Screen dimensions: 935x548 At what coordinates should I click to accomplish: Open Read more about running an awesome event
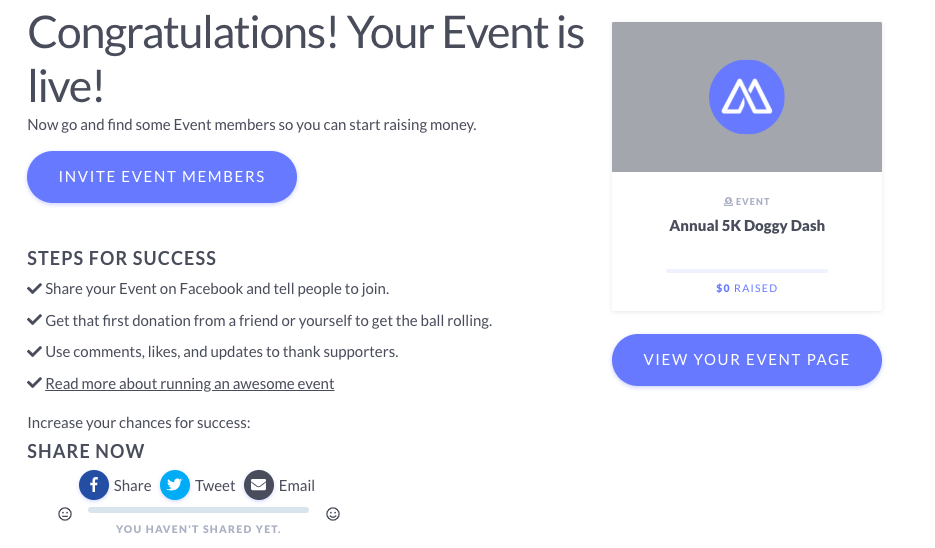click(x=190, y=383)
